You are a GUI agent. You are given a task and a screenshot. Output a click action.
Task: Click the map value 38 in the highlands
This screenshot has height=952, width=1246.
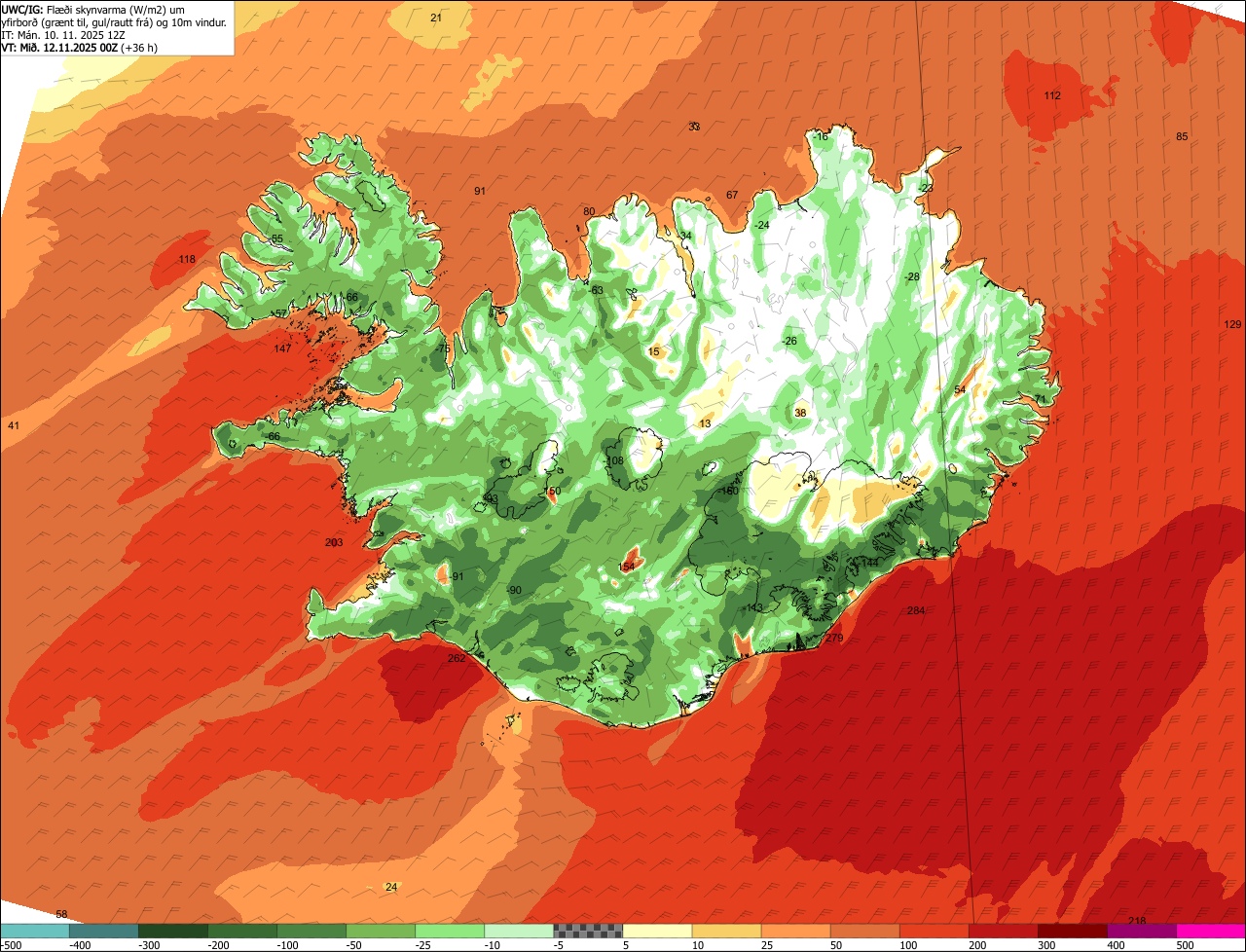coord(800,413)
